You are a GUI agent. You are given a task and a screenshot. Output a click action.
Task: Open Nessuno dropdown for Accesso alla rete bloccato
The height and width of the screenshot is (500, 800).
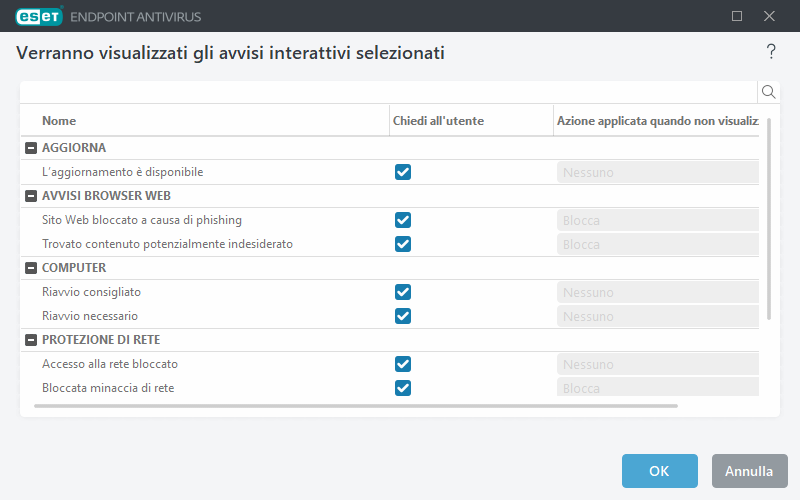pos(658,364)
